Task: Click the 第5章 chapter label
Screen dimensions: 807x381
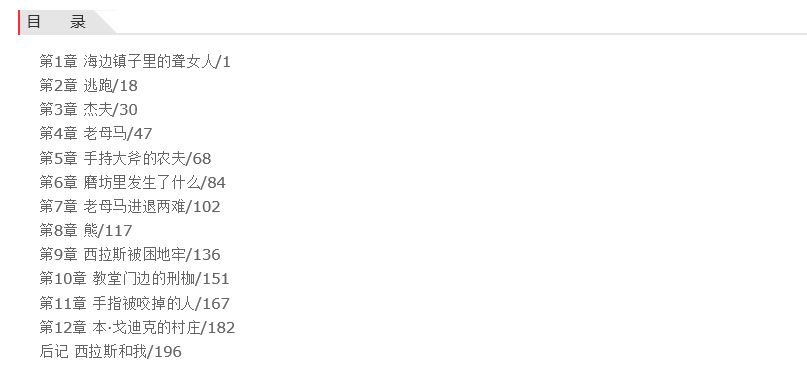Action: pyautogui.click(x=58, y=159)
